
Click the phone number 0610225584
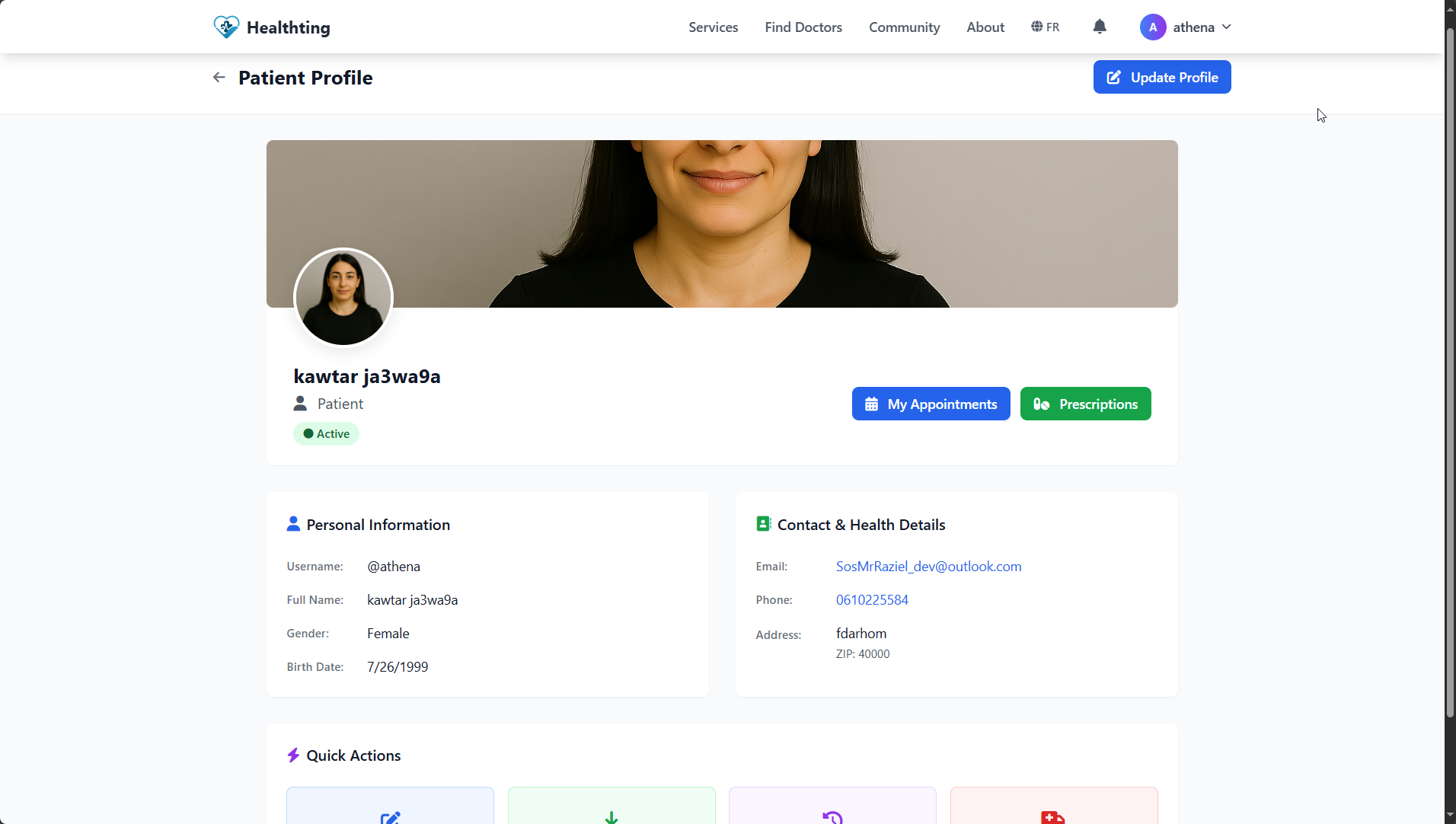pyautogui.click(x=872, y=600)
